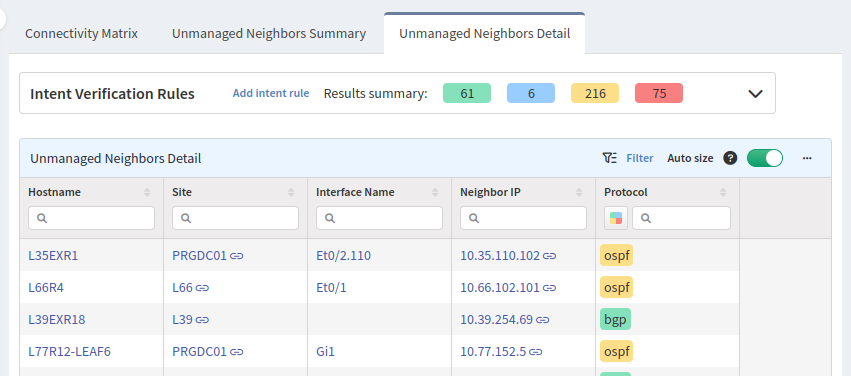Open site PRGDC01 in L77R12-LEAF6 row
The height and width of the screenshot is (376, 851).
point(199,351)
